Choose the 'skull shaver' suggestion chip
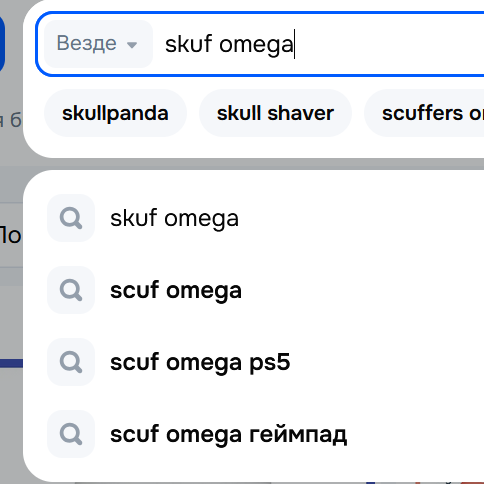This screenshot has height=484, width=484. (275, 113)
